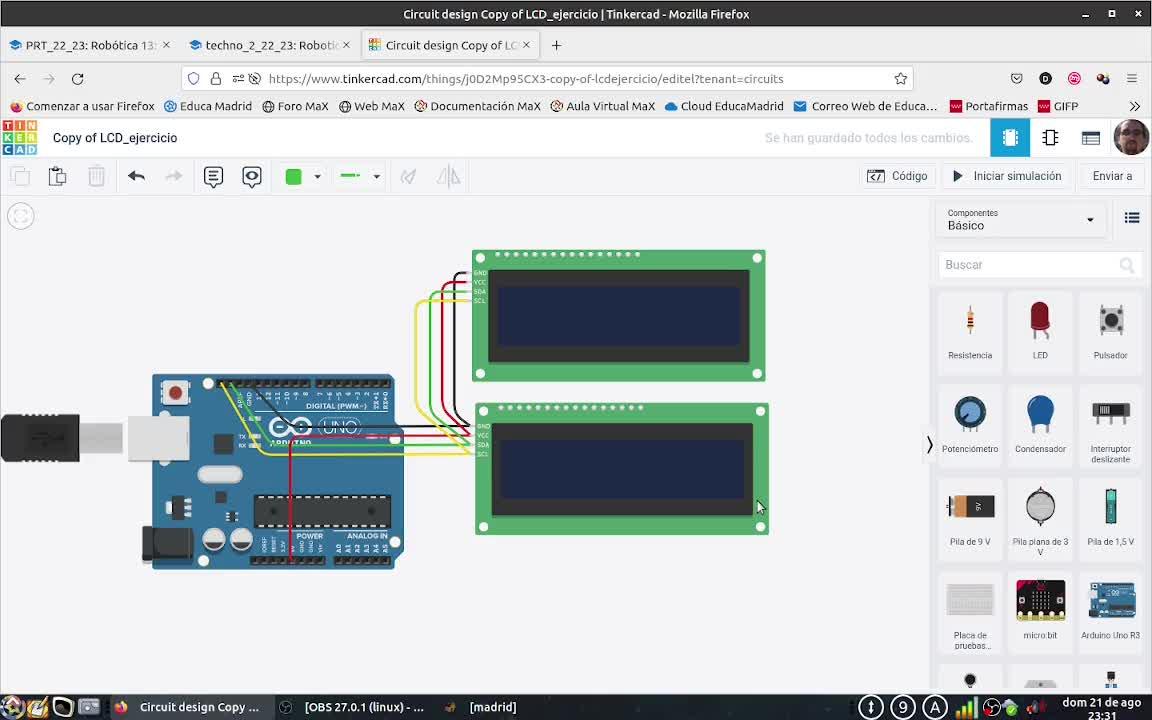The width and height of the screenshot is (1152, 720).
Task: Click the paste clipboard icon
Action: point(57,176)
